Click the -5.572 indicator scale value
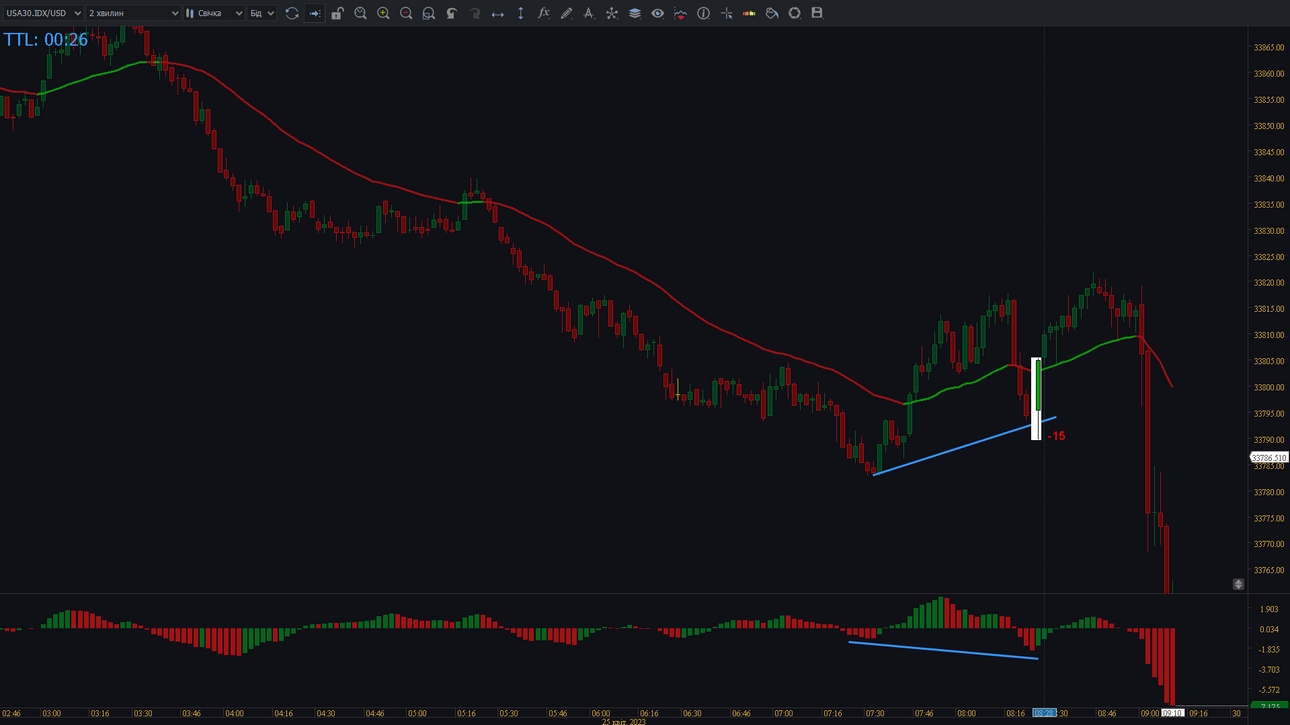 (x=1269, y=690)
